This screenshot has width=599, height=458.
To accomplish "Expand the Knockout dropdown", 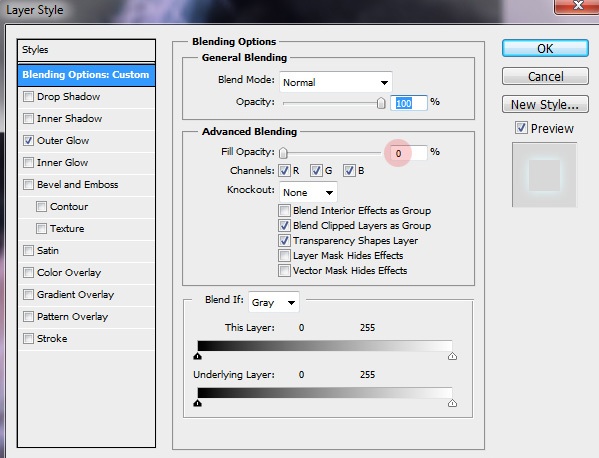I will (308, 192).
